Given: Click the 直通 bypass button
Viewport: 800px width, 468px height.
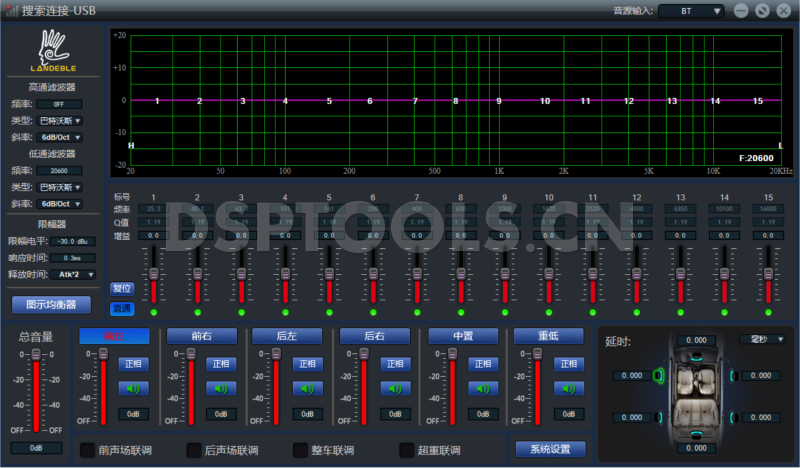Looking at the screenshot, I should click(121, 308).
